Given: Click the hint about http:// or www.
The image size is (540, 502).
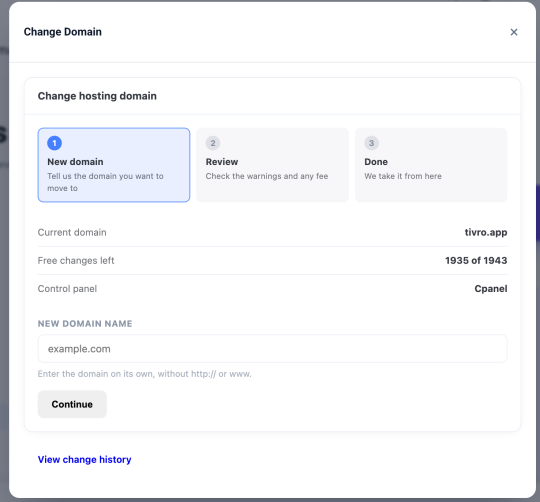Looking at the screenshot, I should (145, 374).
